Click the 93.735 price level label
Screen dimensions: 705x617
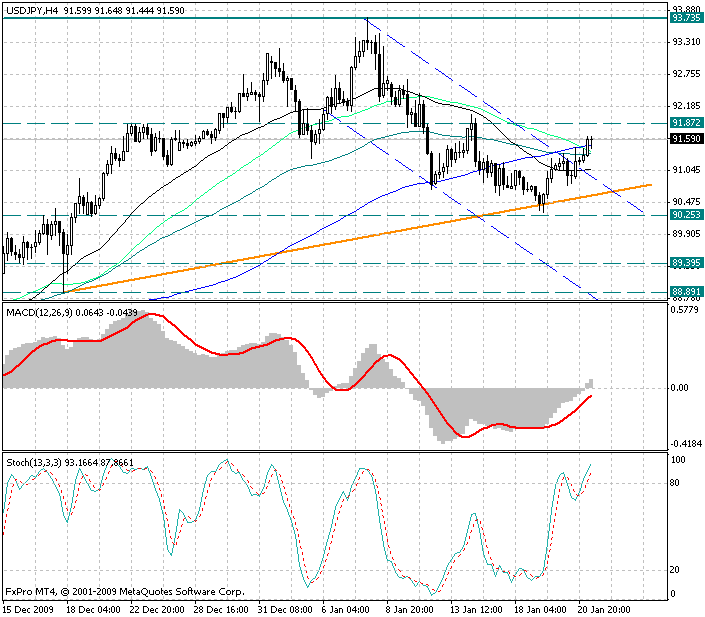(686, 18)
